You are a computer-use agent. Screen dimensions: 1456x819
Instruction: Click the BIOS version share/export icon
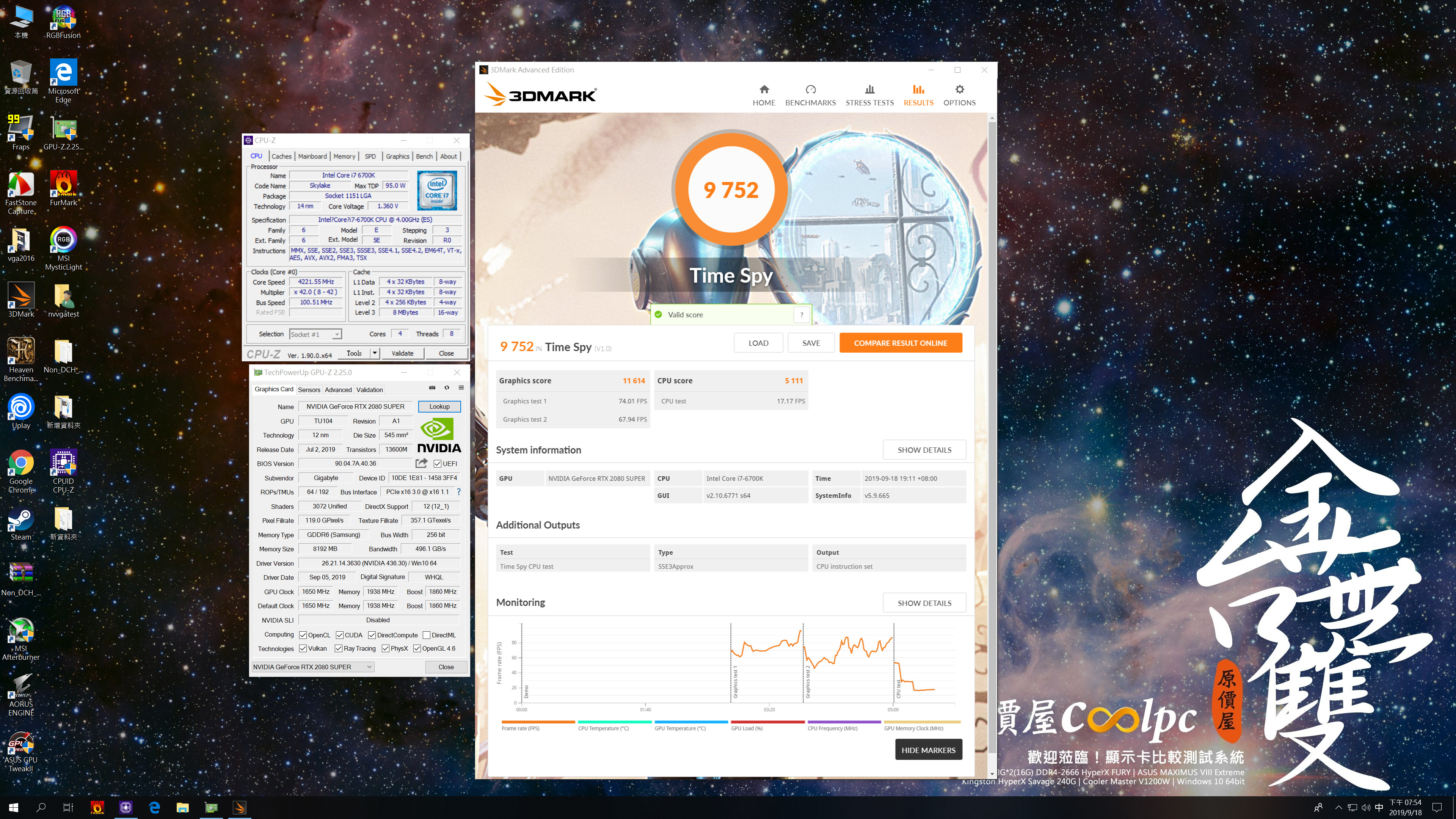(422, 463)
